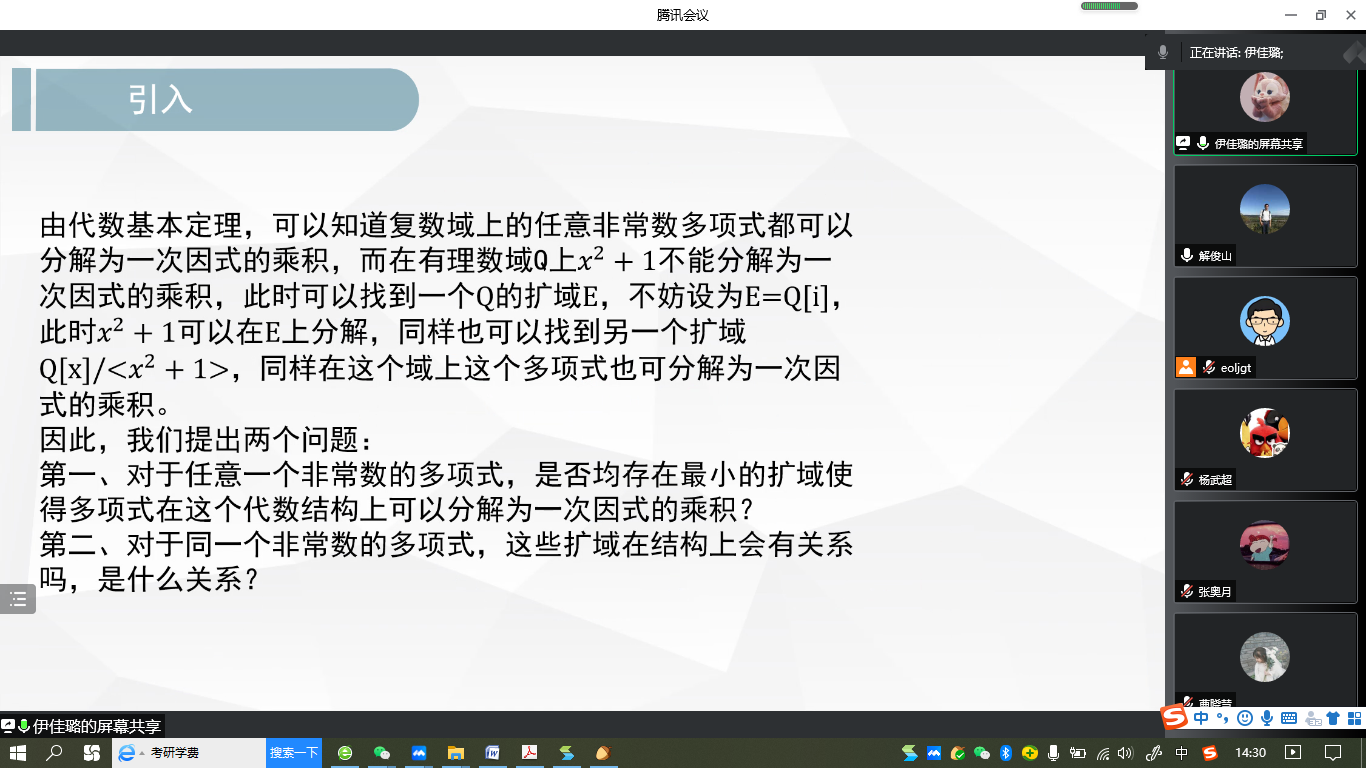The width and height of the screenshot is (1366, 768).
Task: Open Sogou emoji smiley face panel
Action: pyautogui.click(x=1245, y=718)
